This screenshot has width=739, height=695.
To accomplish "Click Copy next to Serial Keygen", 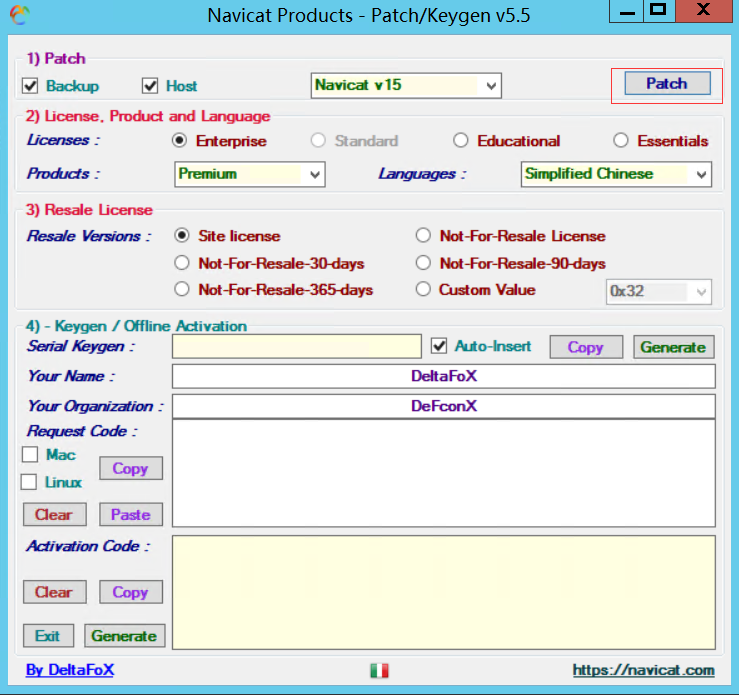I will (x=586, y=347).
